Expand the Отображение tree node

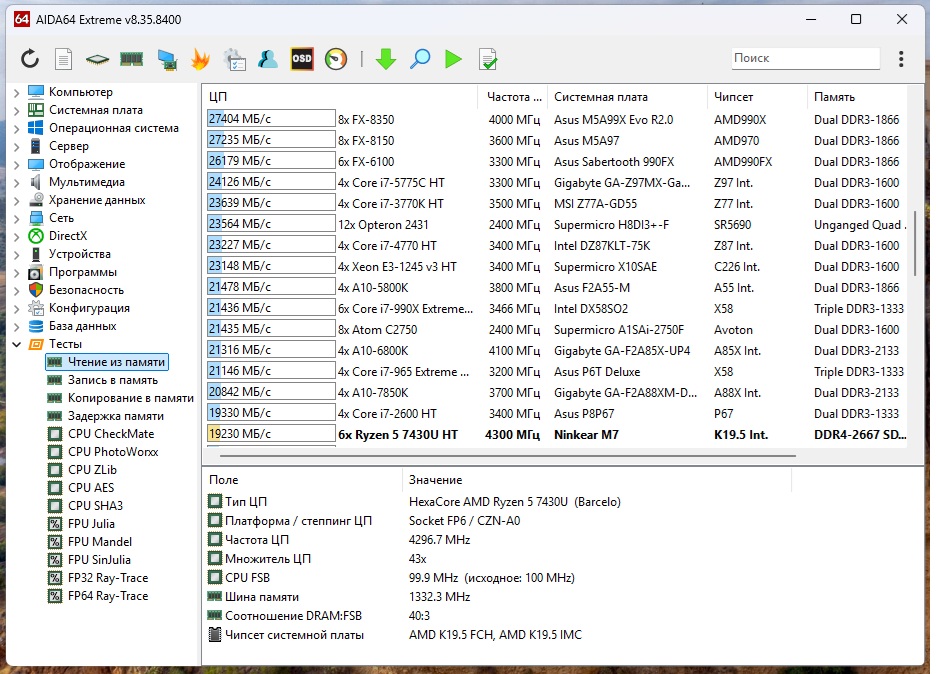(17, 164)
